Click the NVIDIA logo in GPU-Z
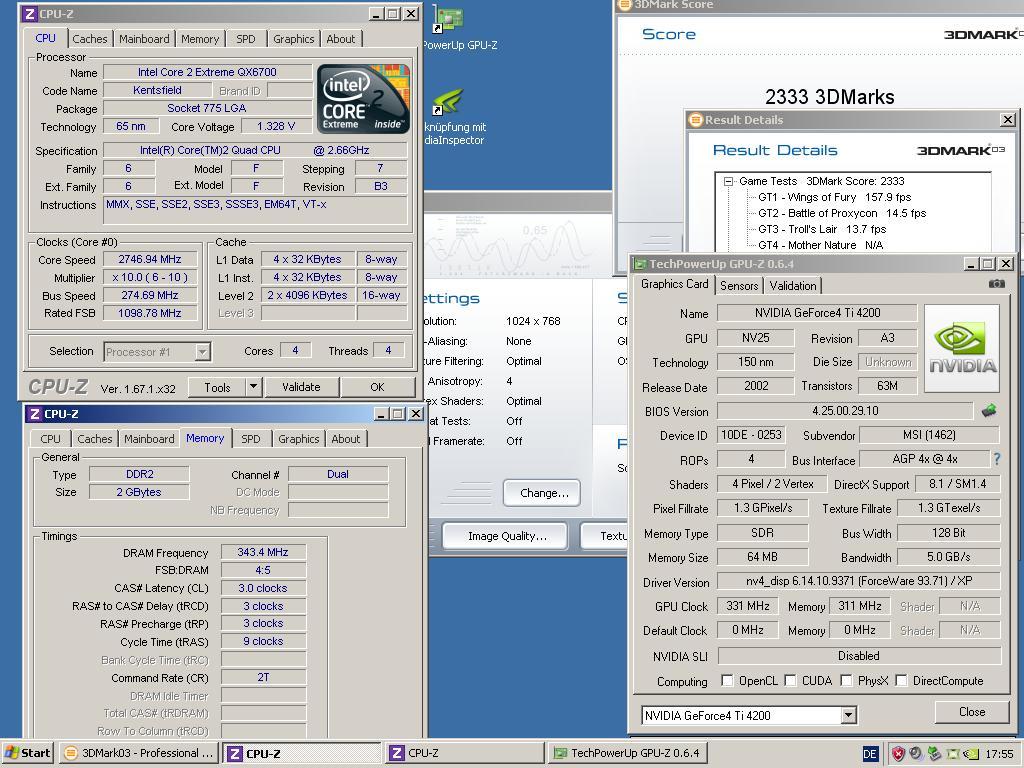 [x=962, y=348]
